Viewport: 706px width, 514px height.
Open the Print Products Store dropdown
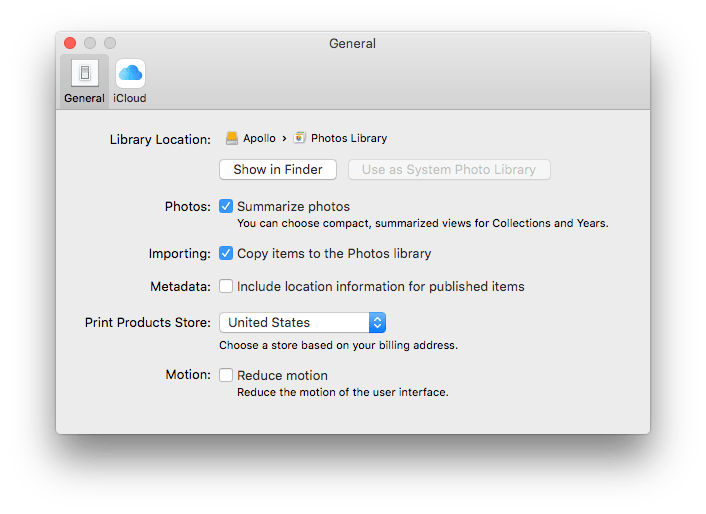pos(303,323)
